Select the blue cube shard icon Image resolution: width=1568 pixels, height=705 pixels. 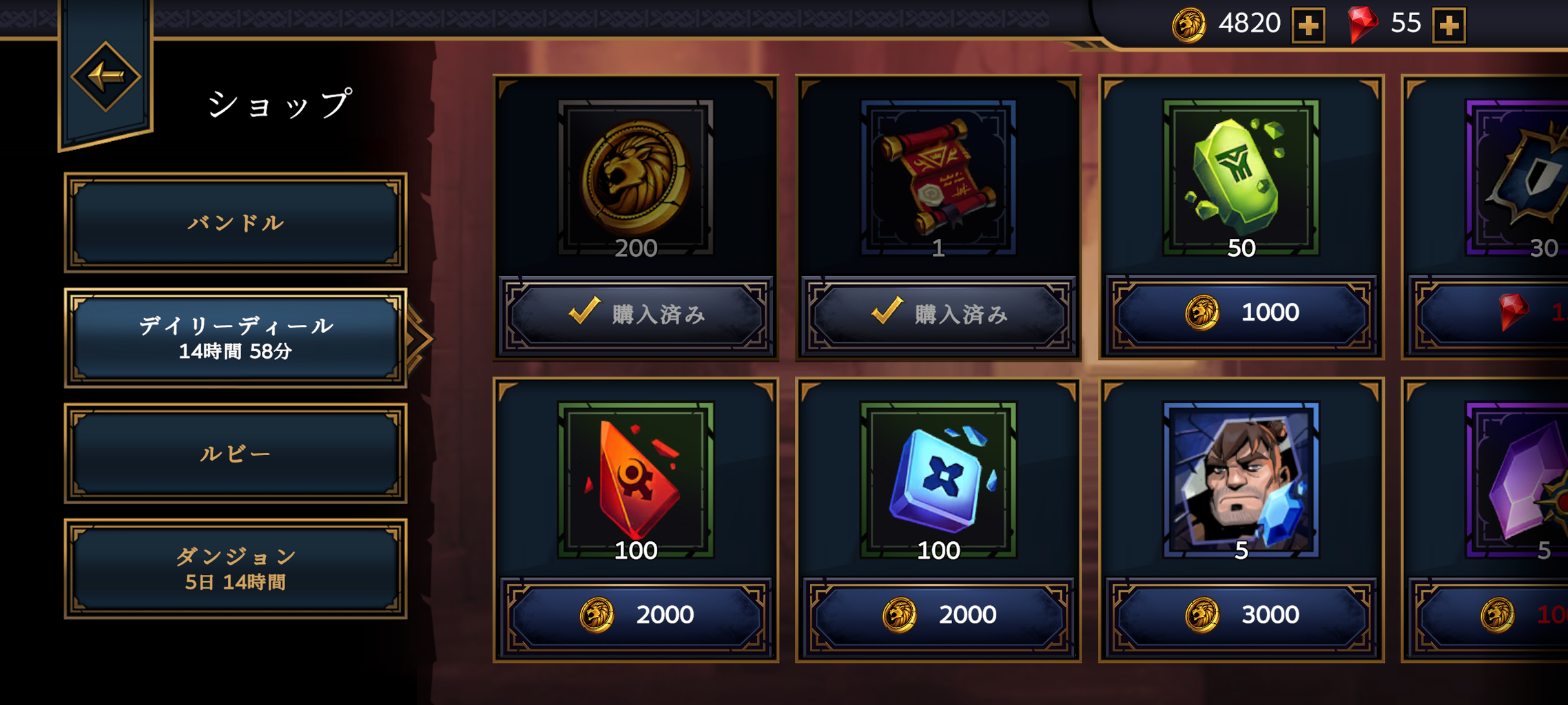tap(938, 480)
